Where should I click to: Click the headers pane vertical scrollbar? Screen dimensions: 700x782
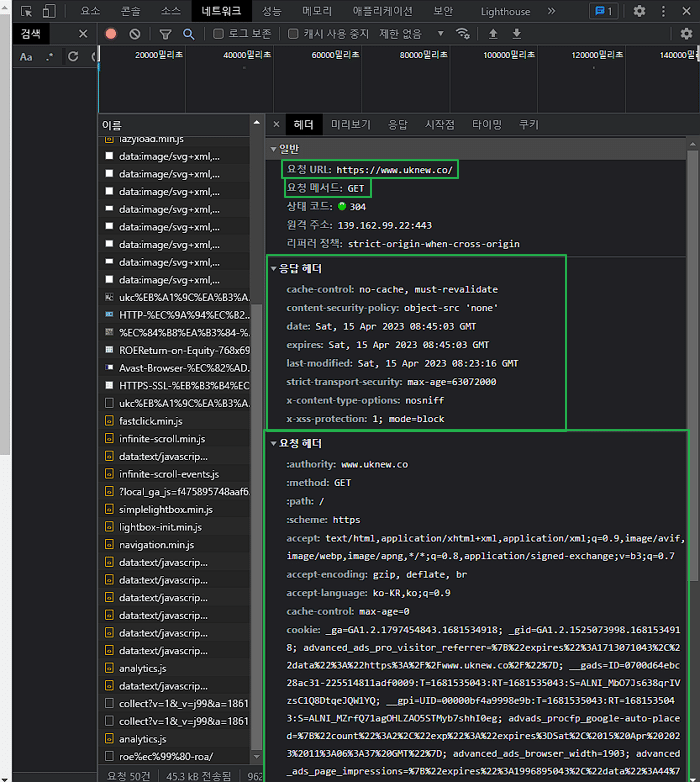pos(693,364)
